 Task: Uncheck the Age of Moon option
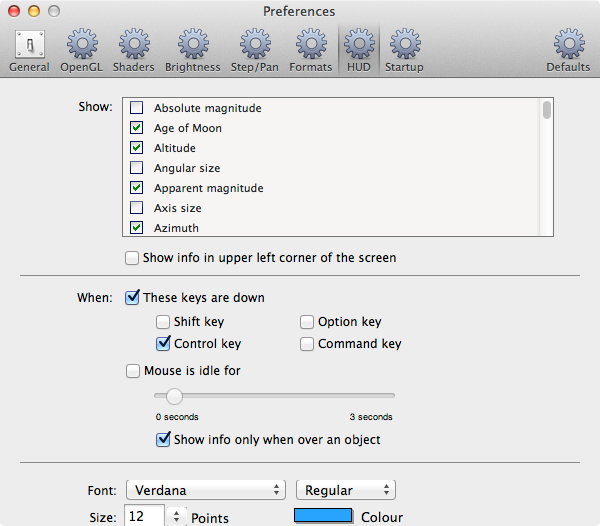[x=136, y=128]
